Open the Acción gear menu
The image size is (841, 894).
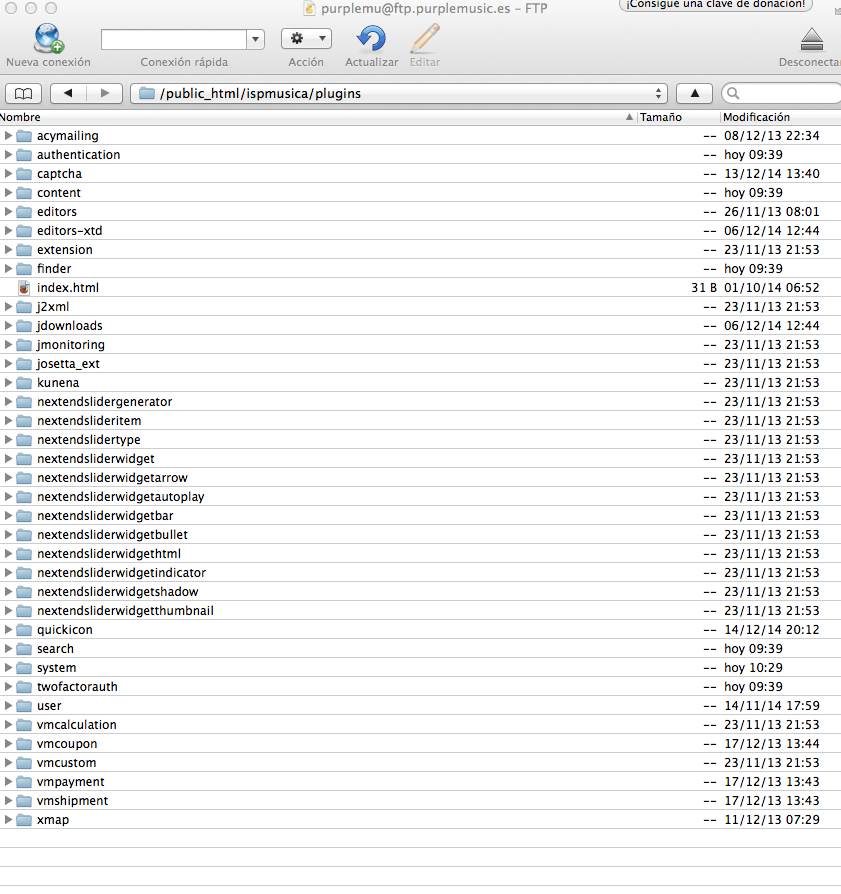(x=306, y=39)
